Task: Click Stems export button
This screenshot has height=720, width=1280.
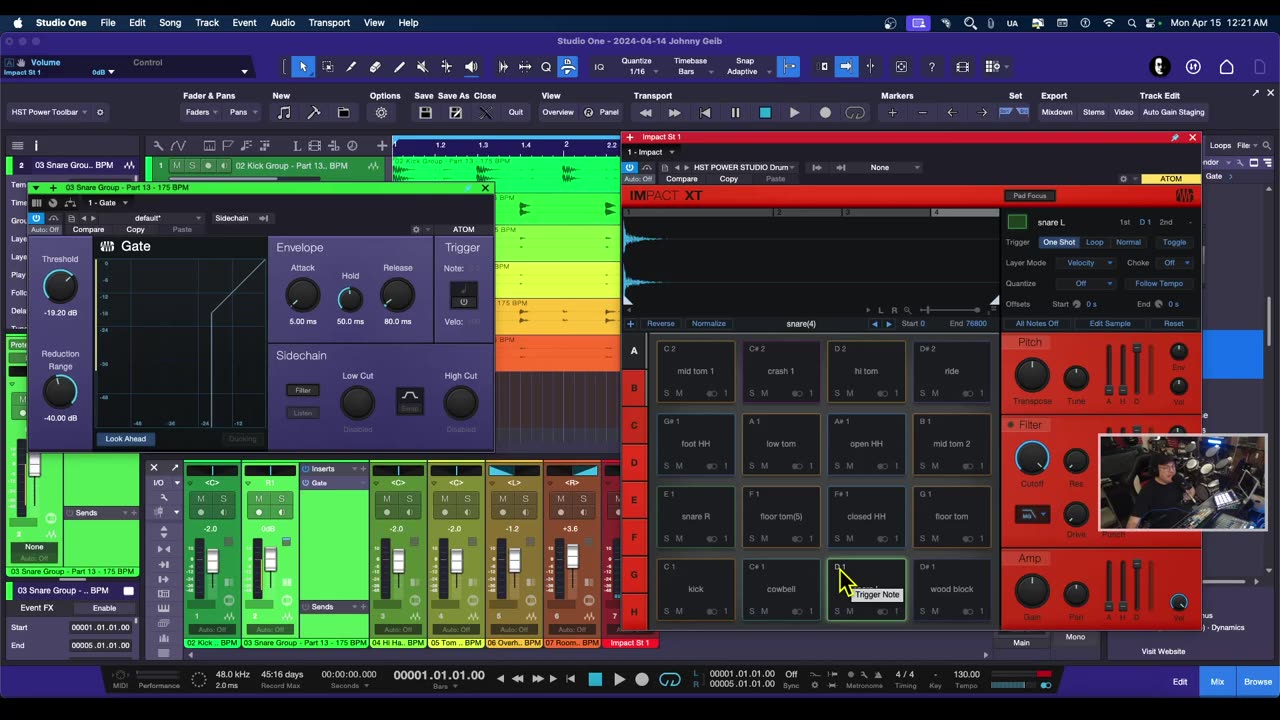Action: (x=1094, y=112)
